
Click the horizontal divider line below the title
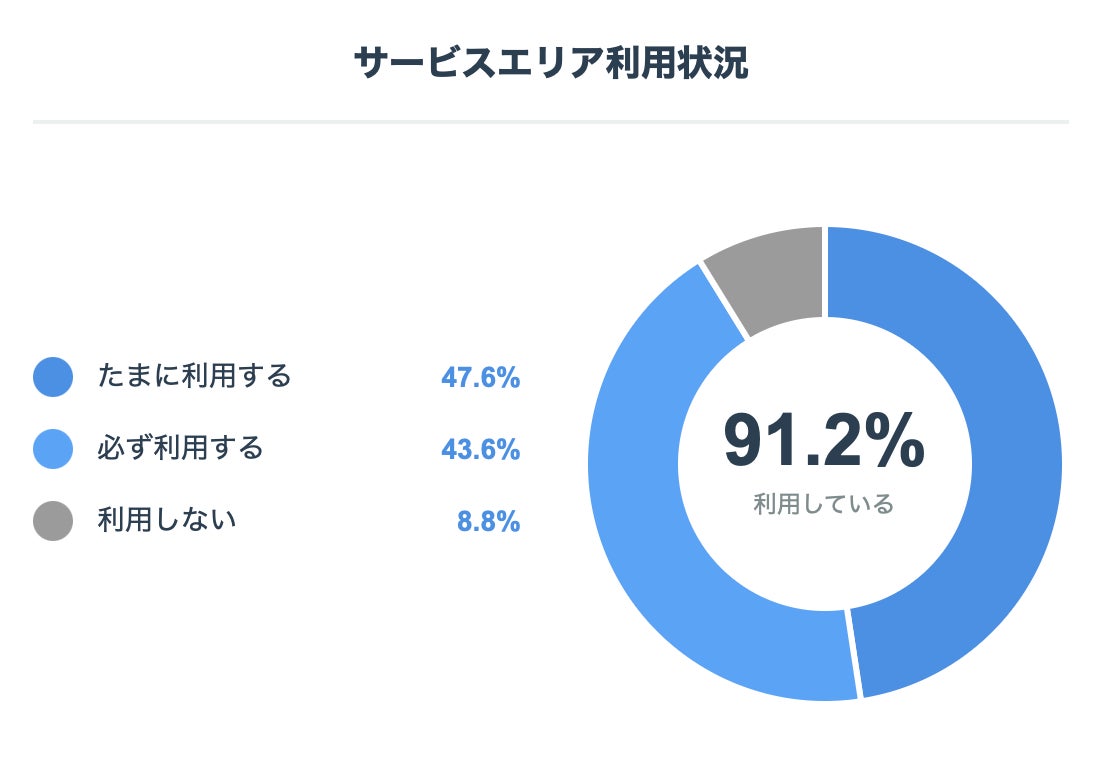pos(551,122)
